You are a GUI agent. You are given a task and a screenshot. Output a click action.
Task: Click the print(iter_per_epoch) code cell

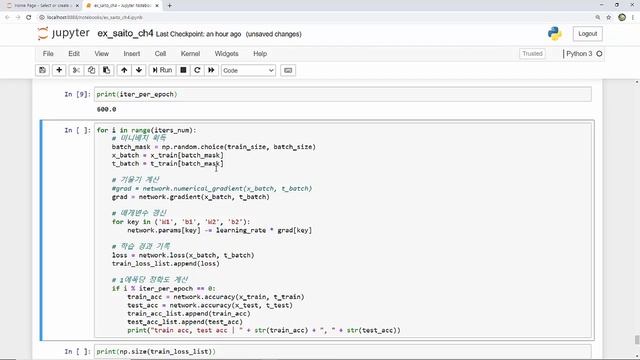coord(343,94)
